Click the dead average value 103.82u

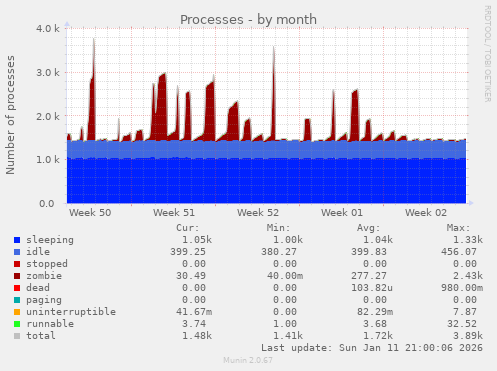click(372, 288)
